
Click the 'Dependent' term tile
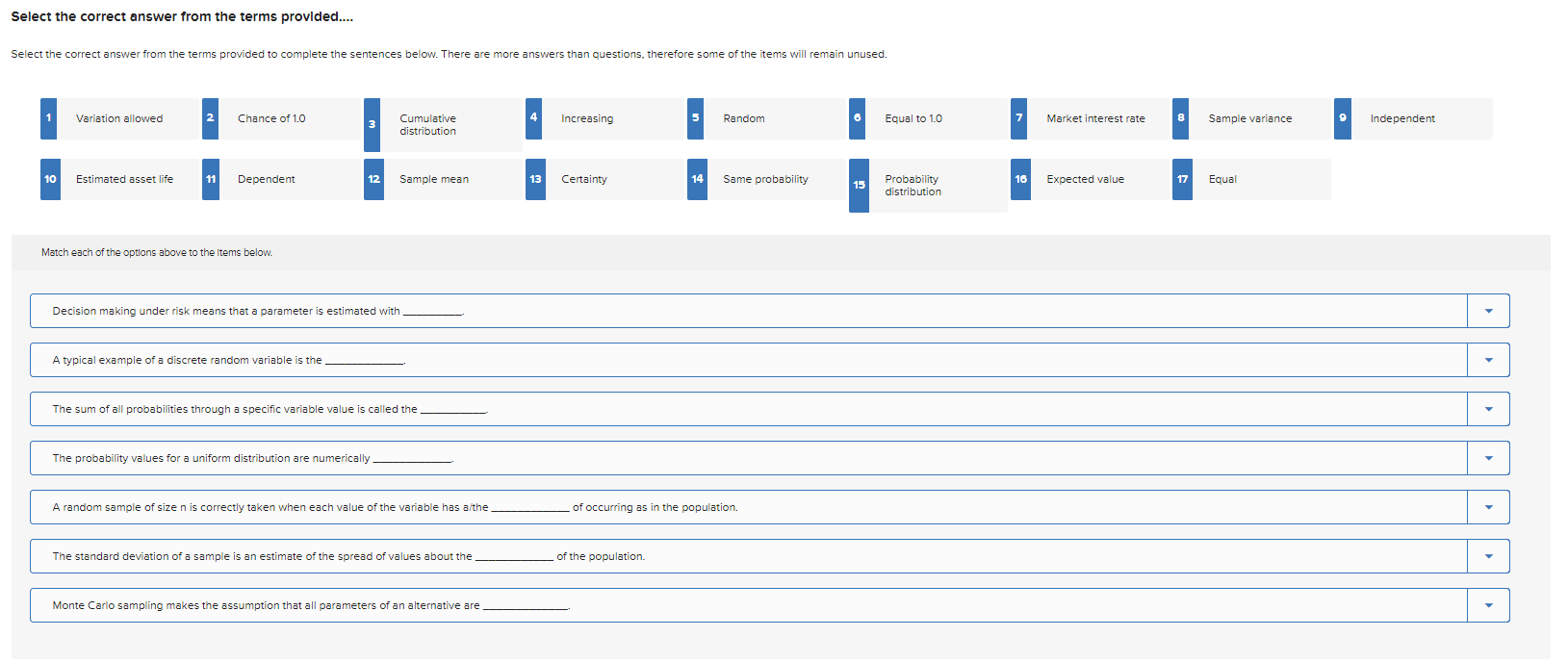(x=281, y=179)
